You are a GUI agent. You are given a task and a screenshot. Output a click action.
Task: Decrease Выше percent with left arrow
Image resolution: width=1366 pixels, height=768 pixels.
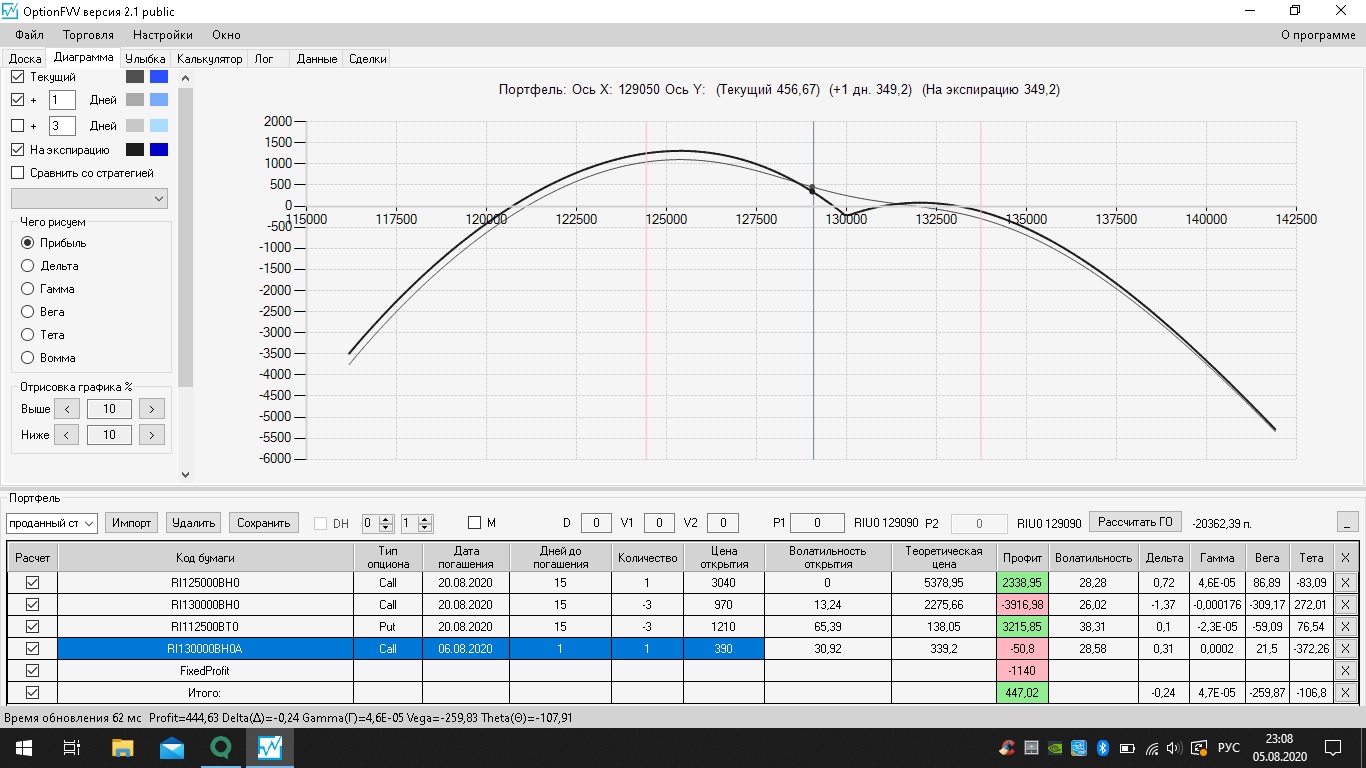(66, 408)
